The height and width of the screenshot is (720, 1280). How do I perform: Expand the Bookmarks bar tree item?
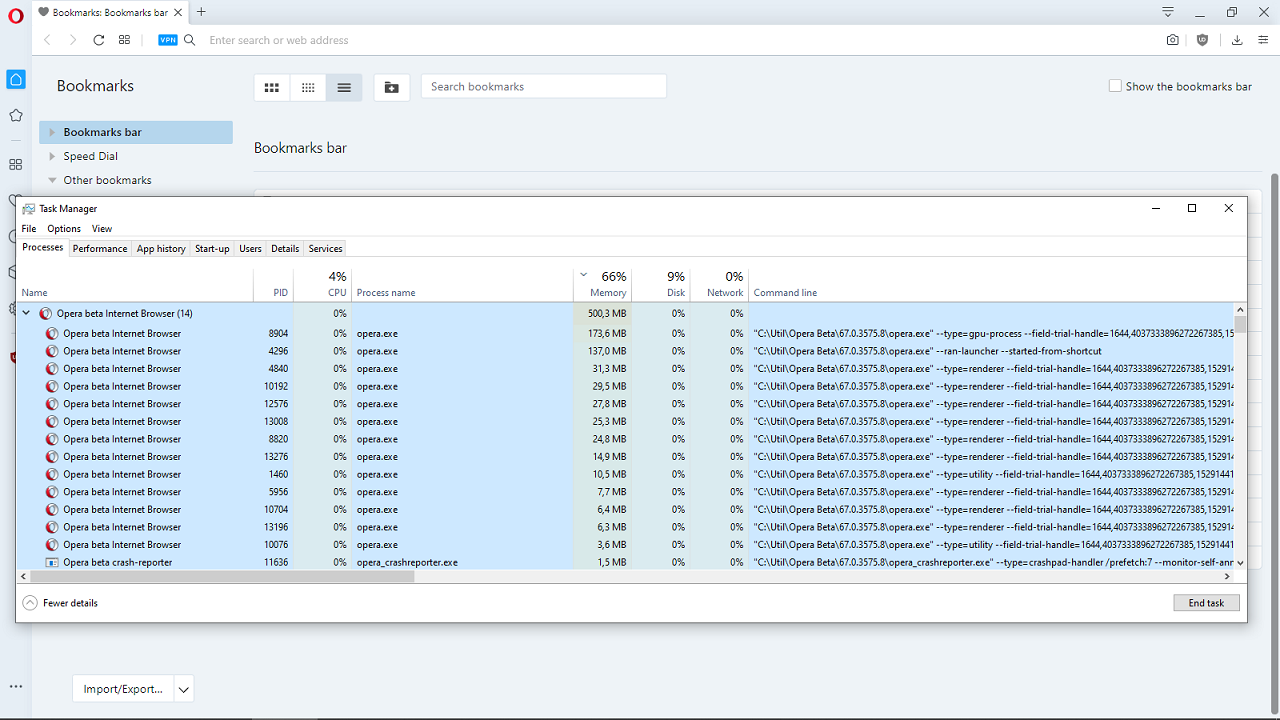pyautogui.click(x=52, y=132)
